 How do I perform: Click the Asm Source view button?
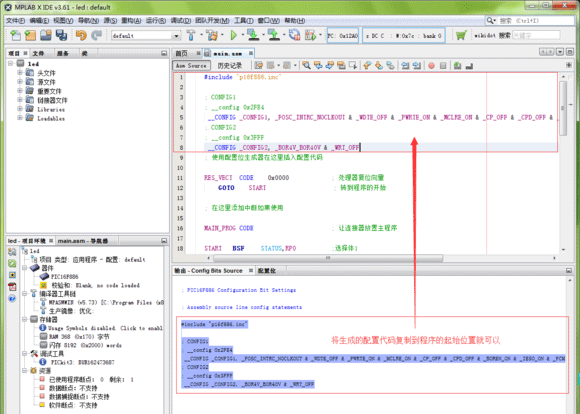[x=191, y=66]
